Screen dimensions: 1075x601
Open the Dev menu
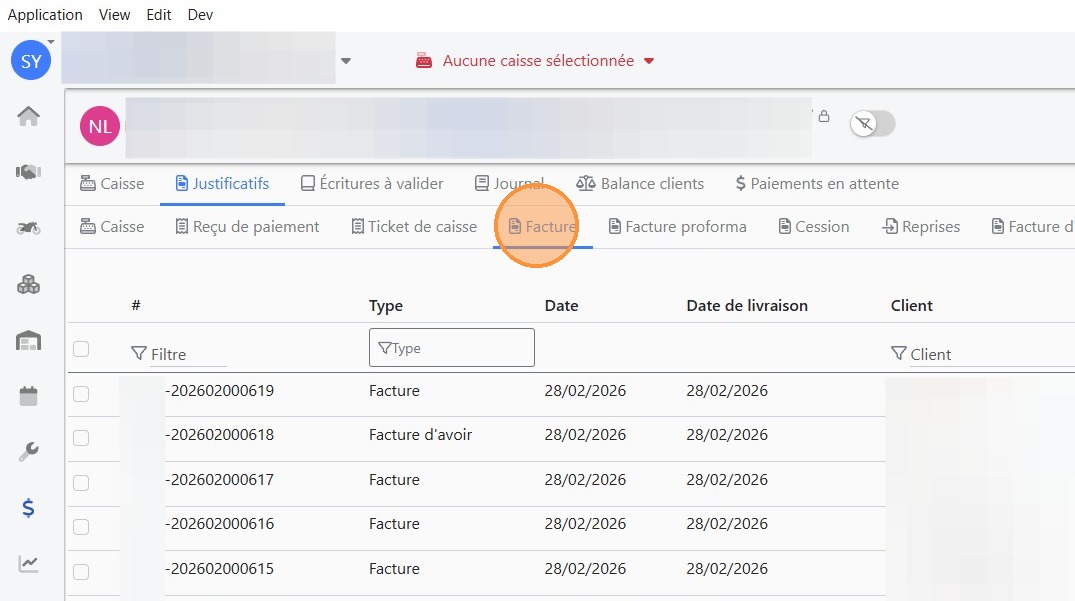tap(200, 15)
